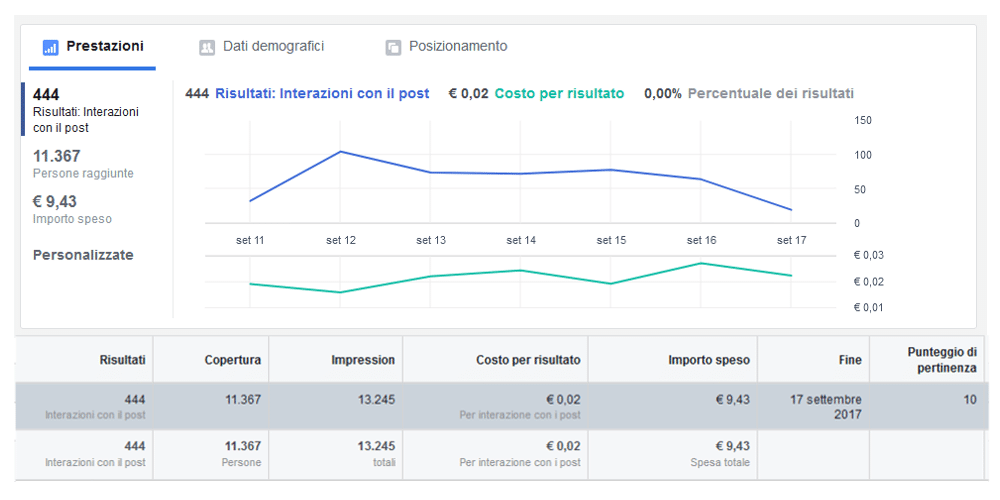Open the Posizionamento tab

[446, 47]
